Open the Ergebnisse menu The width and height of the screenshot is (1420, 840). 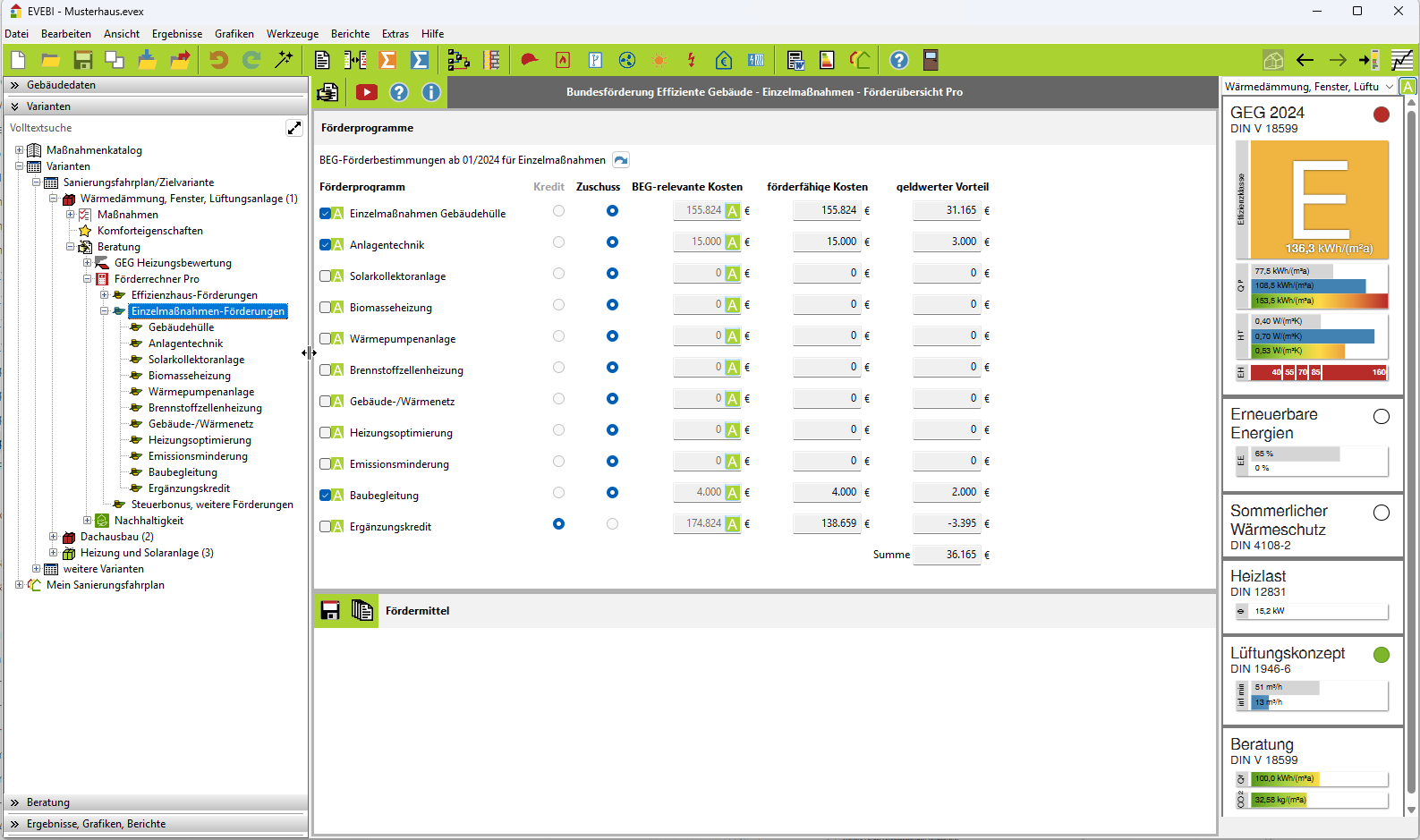click(176, 34)
